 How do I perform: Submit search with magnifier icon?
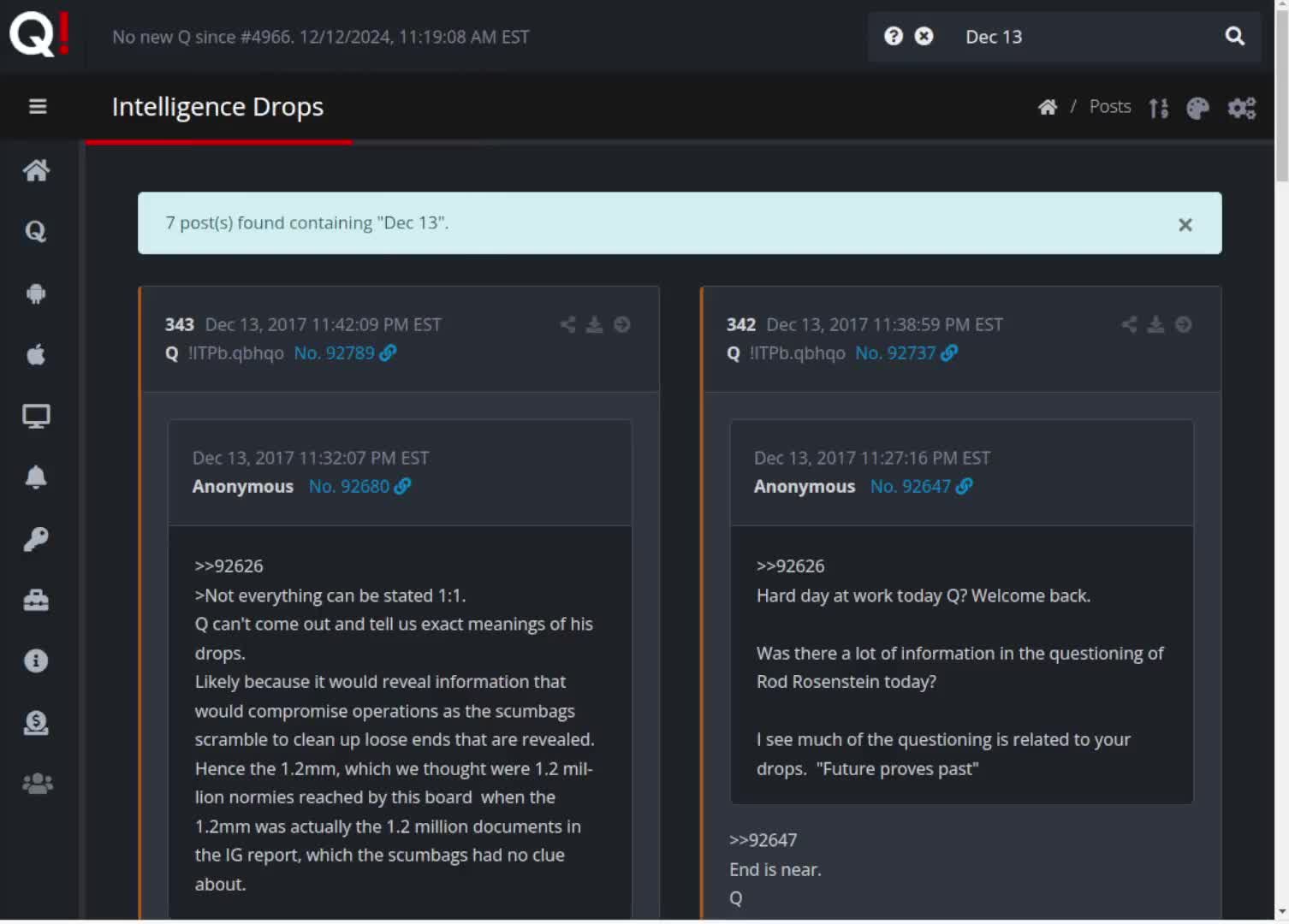pos(1234,36)
